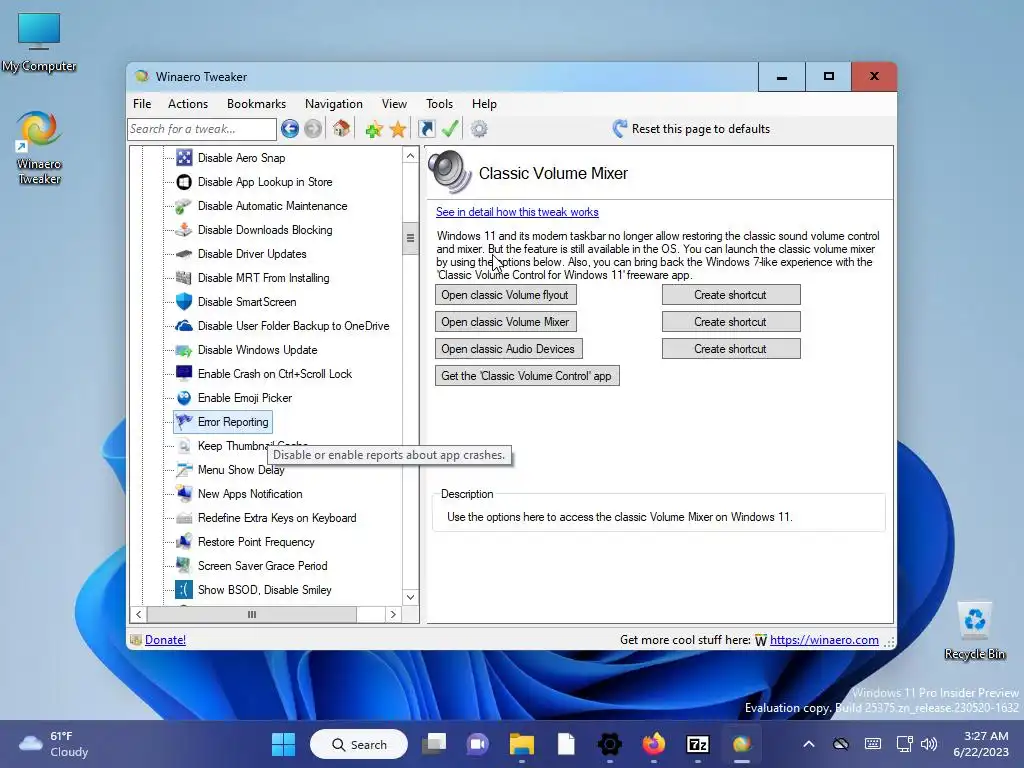Click Open classic Volume Mixer button
The height and width of the screenshot is (768, 1024).
[x=505, y=321]
